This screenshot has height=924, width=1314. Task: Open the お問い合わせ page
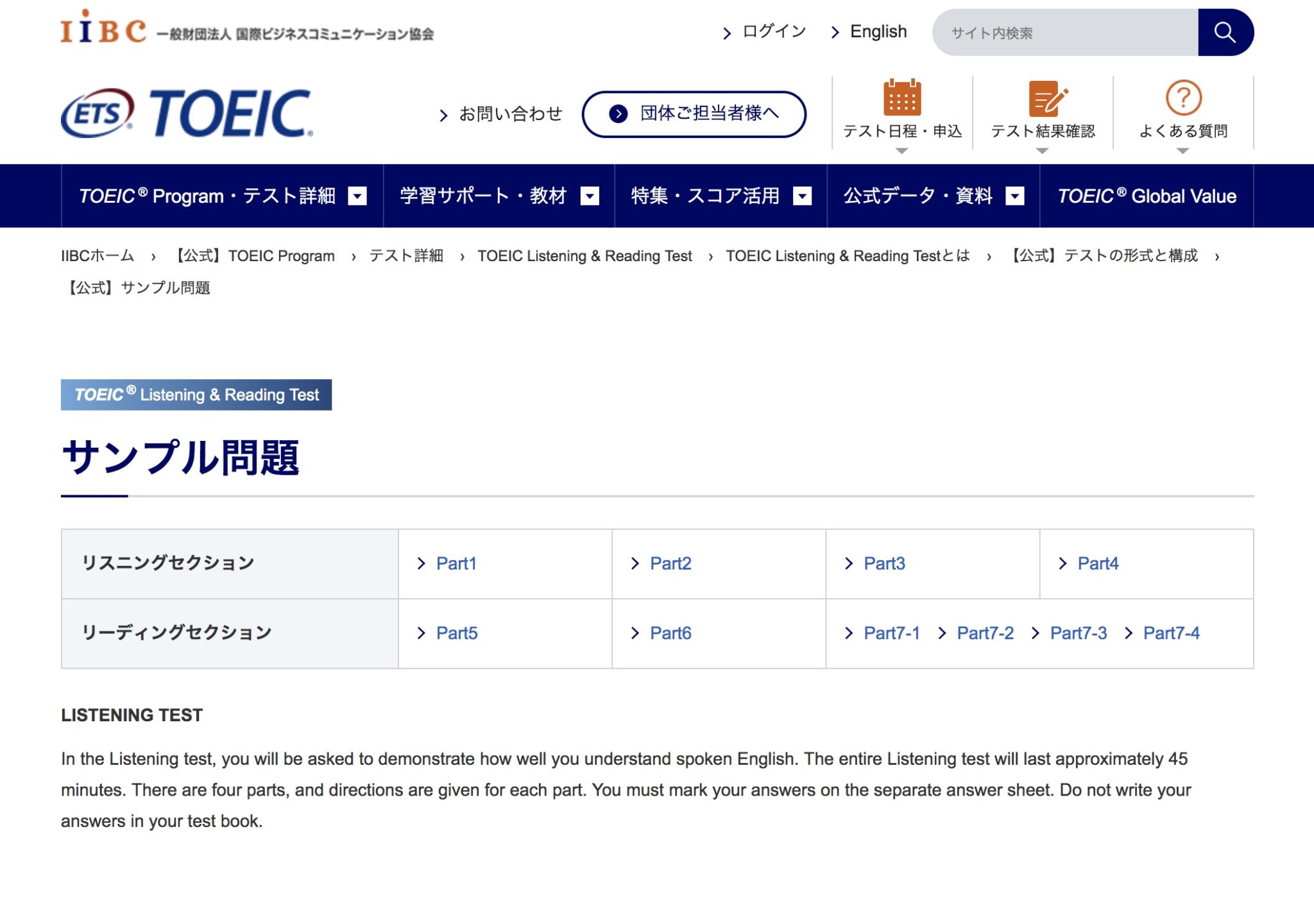click(510, 114)
